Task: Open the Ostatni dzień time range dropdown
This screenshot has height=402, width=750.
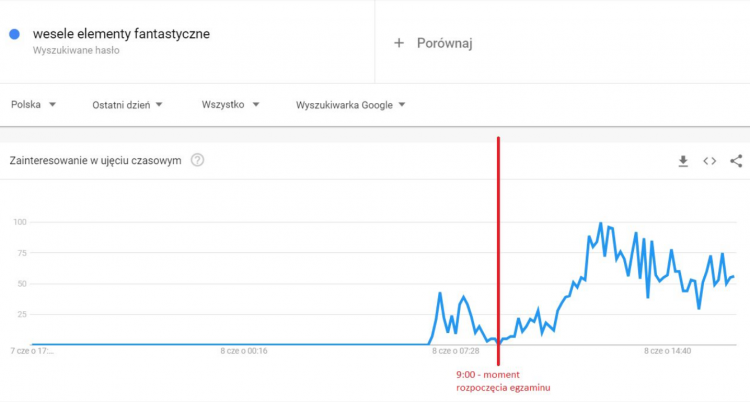Action: point(127,104)
